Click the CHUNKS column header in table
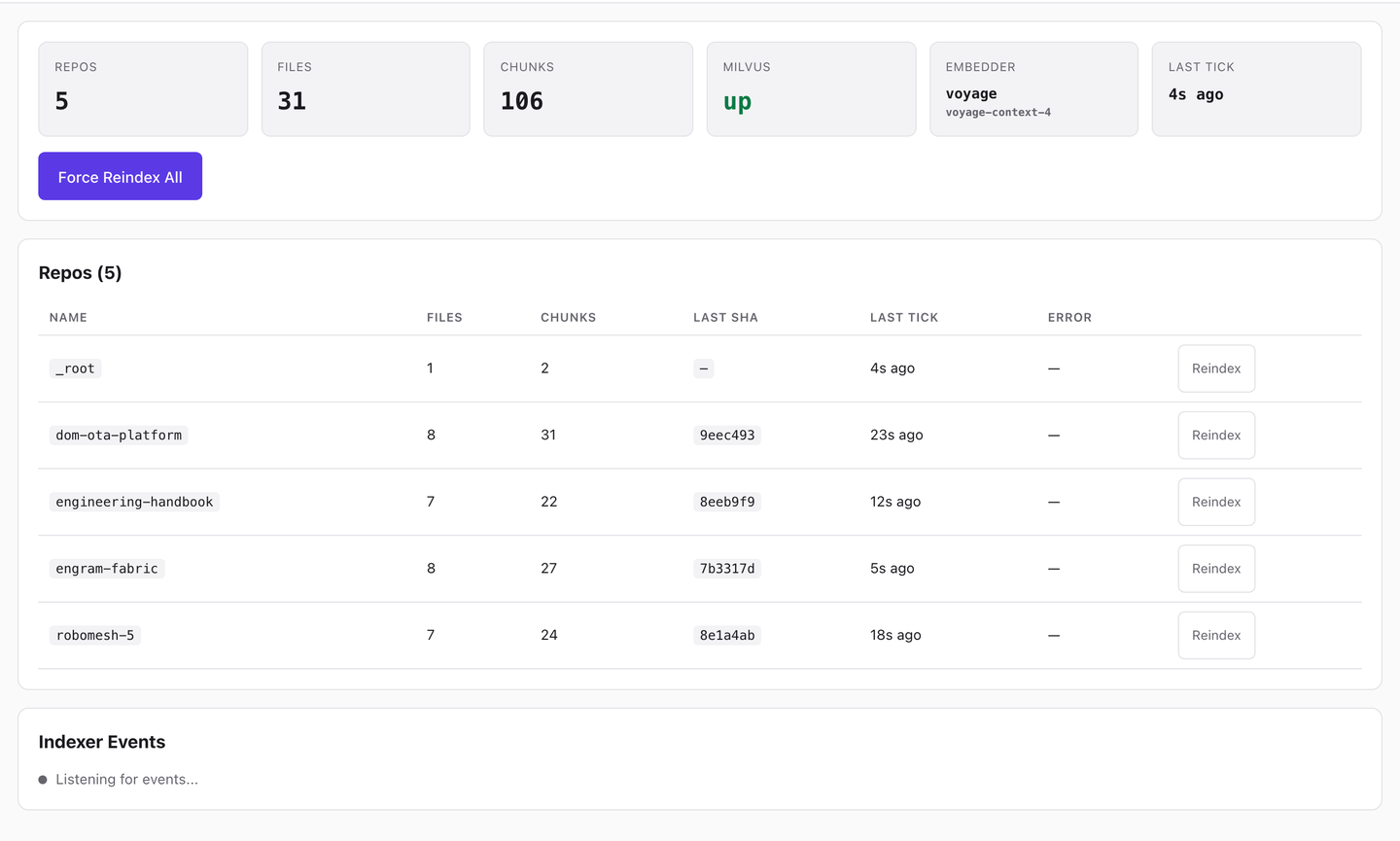The height and width of the screenshot is (841, 1400). (x=569, y=318)
